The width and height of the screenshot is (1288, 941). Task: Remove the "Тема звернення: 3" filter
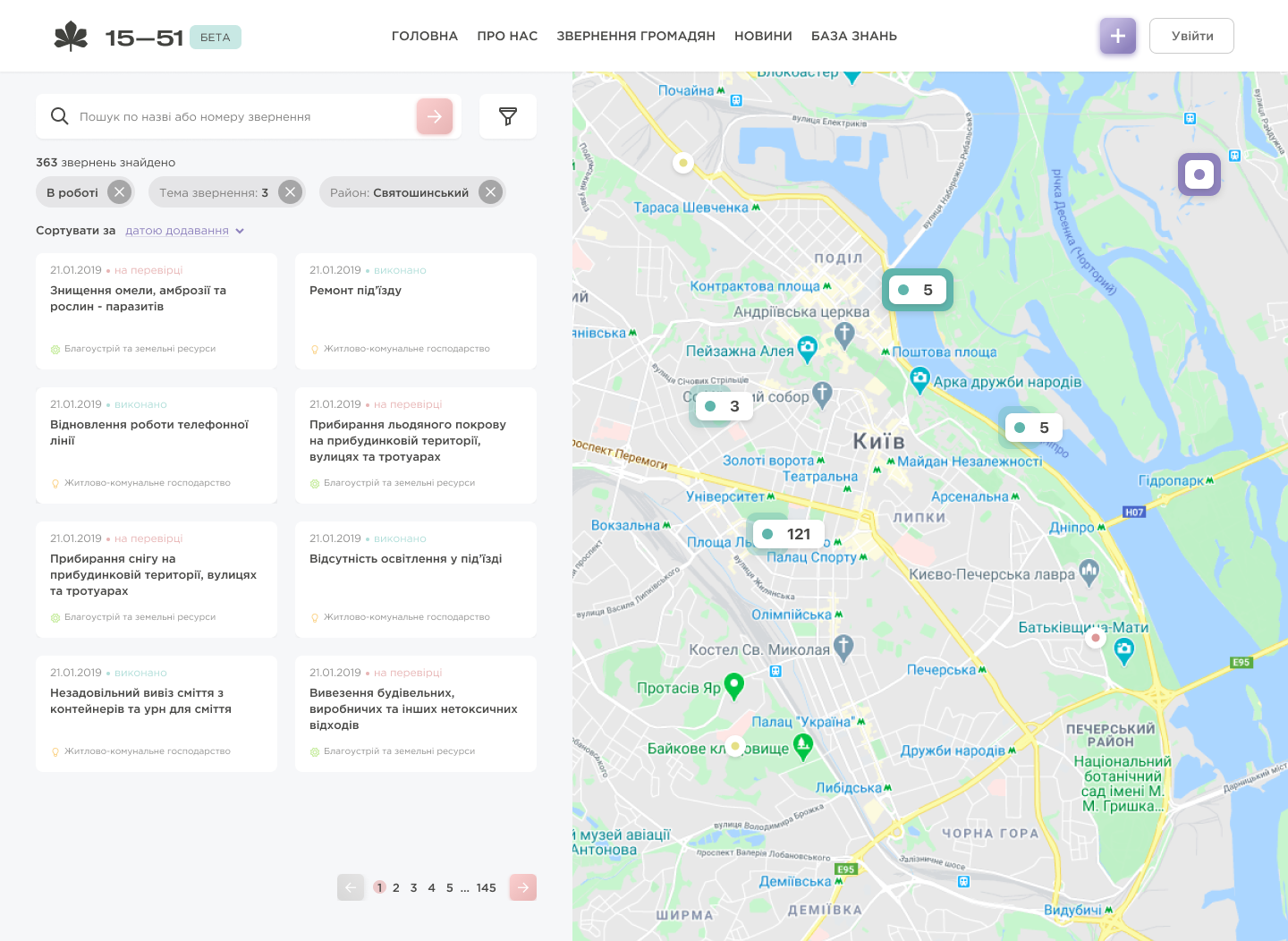[x=290, y=192]
